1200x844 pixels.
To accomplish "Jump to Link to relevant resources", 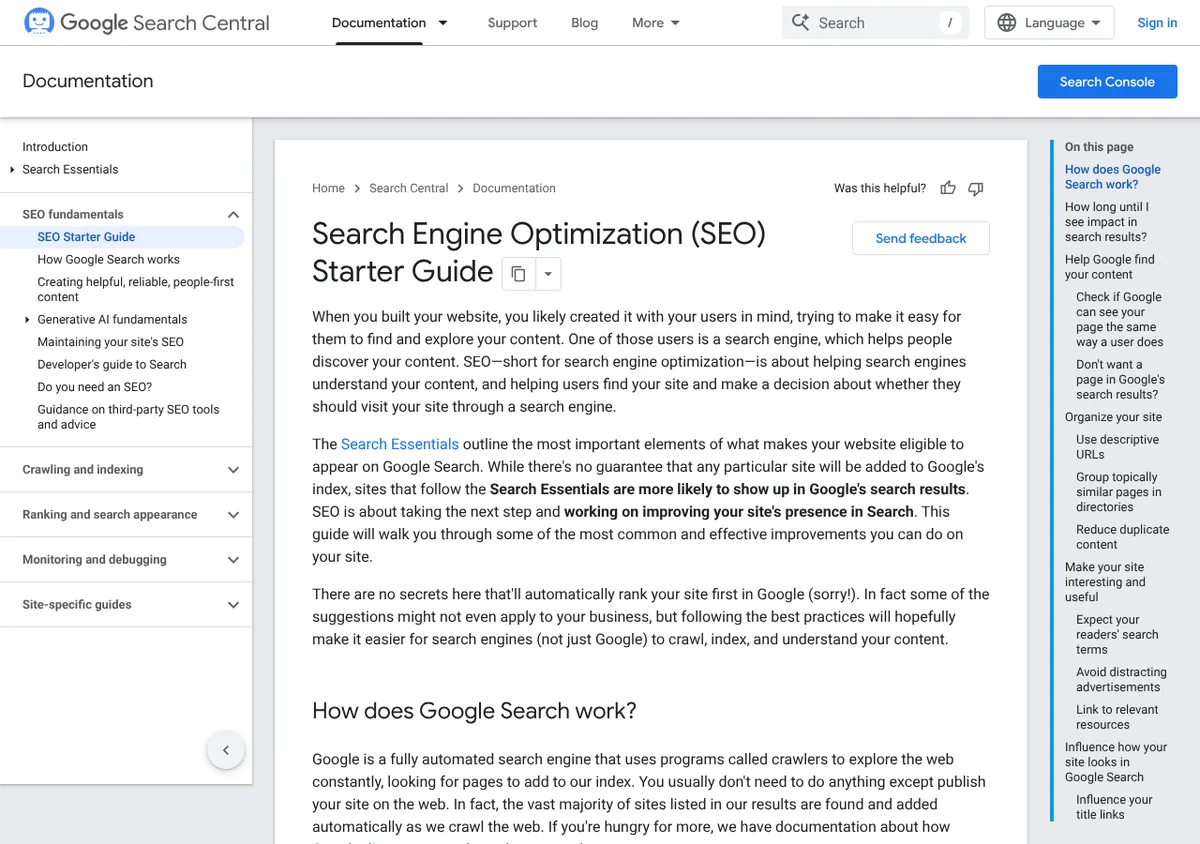I will pyautogui.click(x=1118, y=717).
